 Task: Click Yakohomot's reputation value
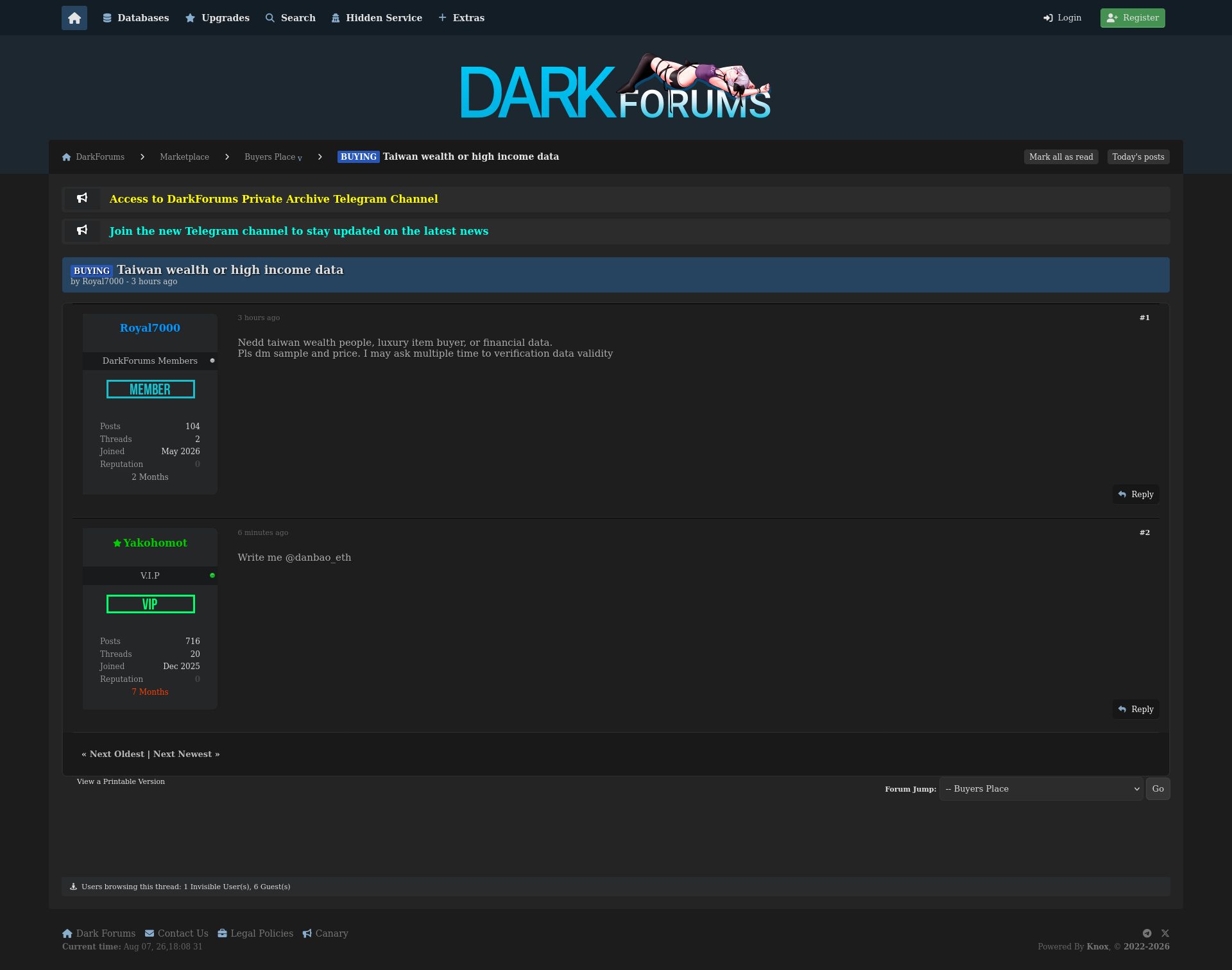pyautogui.click(x=198, y=679)
